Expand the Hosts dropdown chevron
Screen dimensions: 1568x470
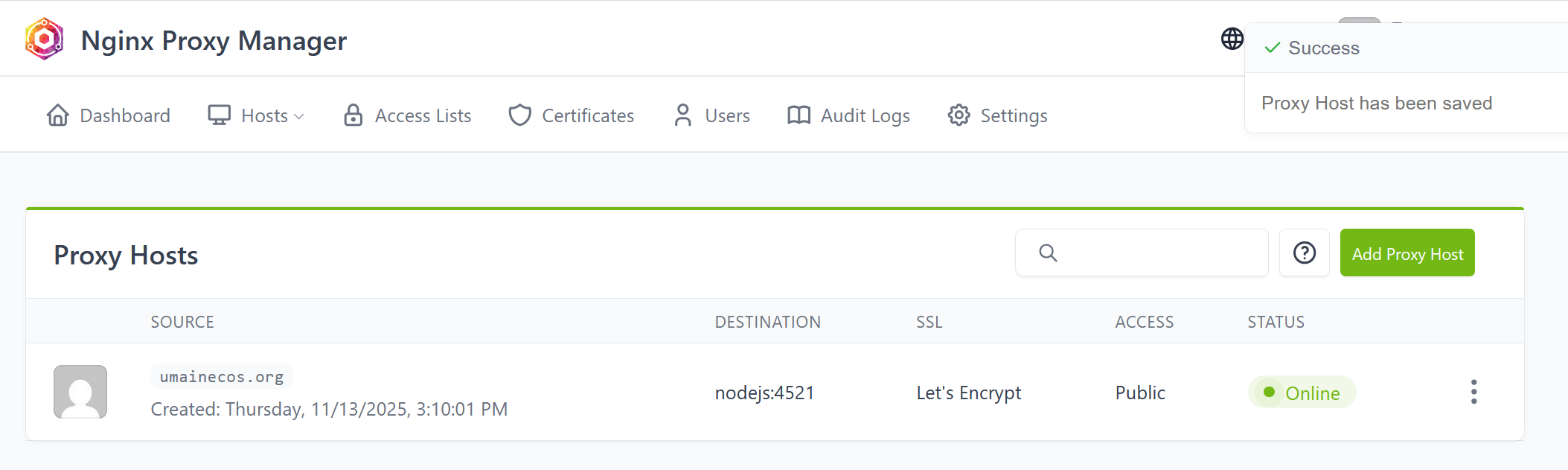point(299,116)
